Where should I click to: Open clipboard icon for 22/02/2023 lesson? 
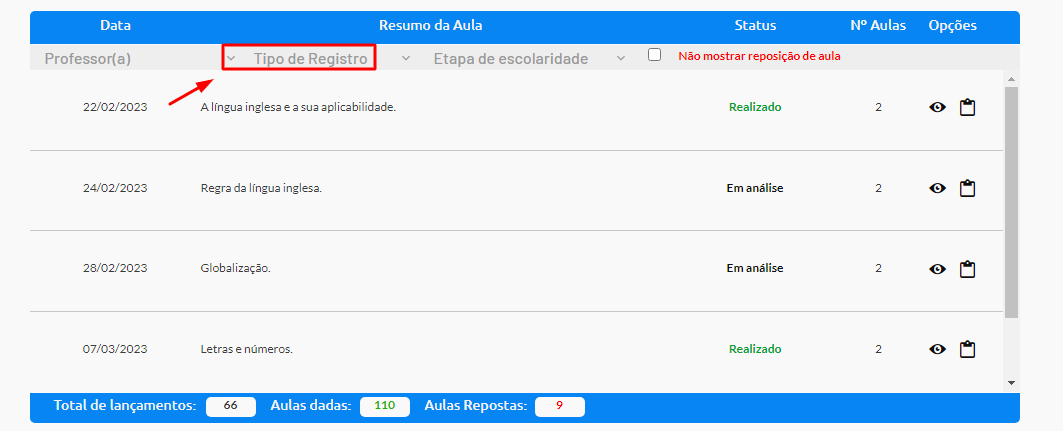tap(967, 107)
